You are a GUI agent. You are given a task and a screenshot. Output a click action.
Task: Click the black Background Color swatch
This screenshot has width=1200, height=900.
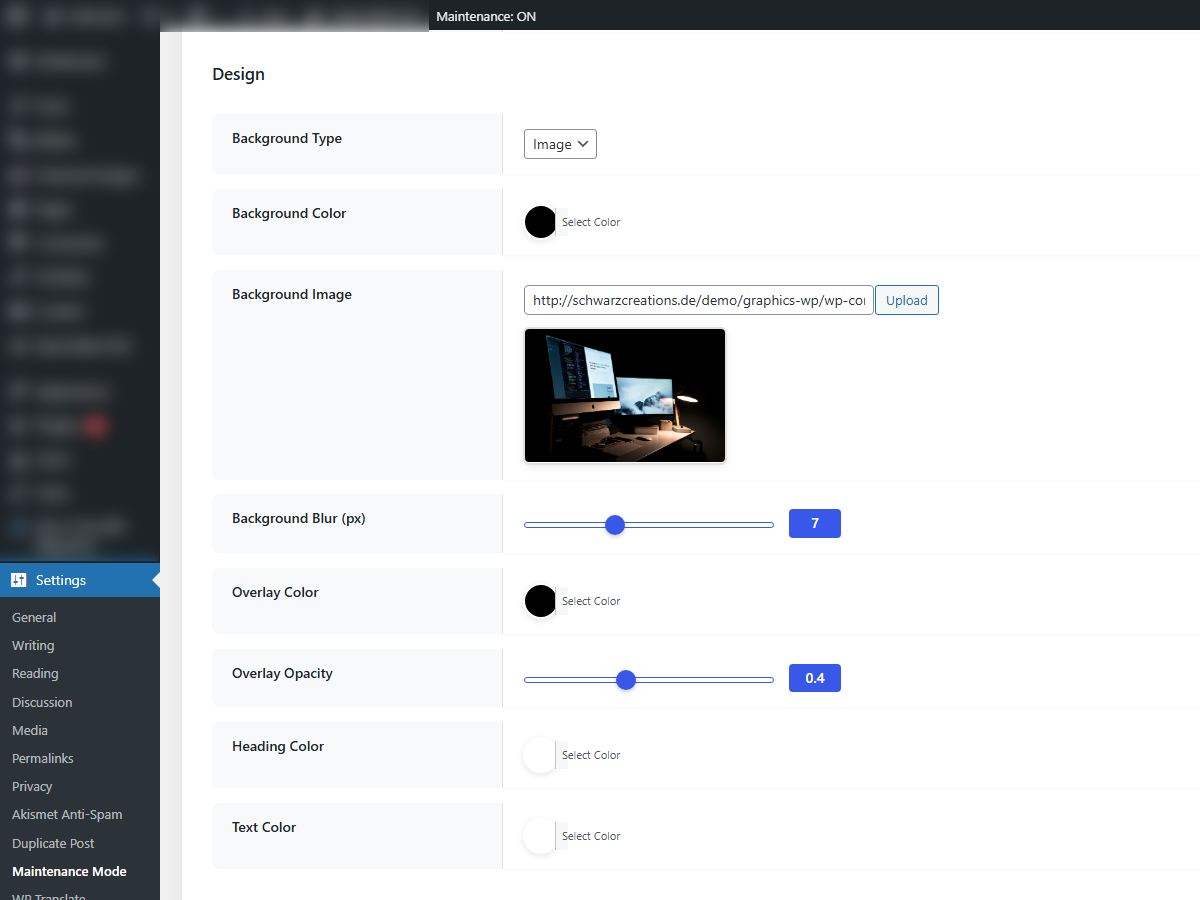tap(540, 222)
